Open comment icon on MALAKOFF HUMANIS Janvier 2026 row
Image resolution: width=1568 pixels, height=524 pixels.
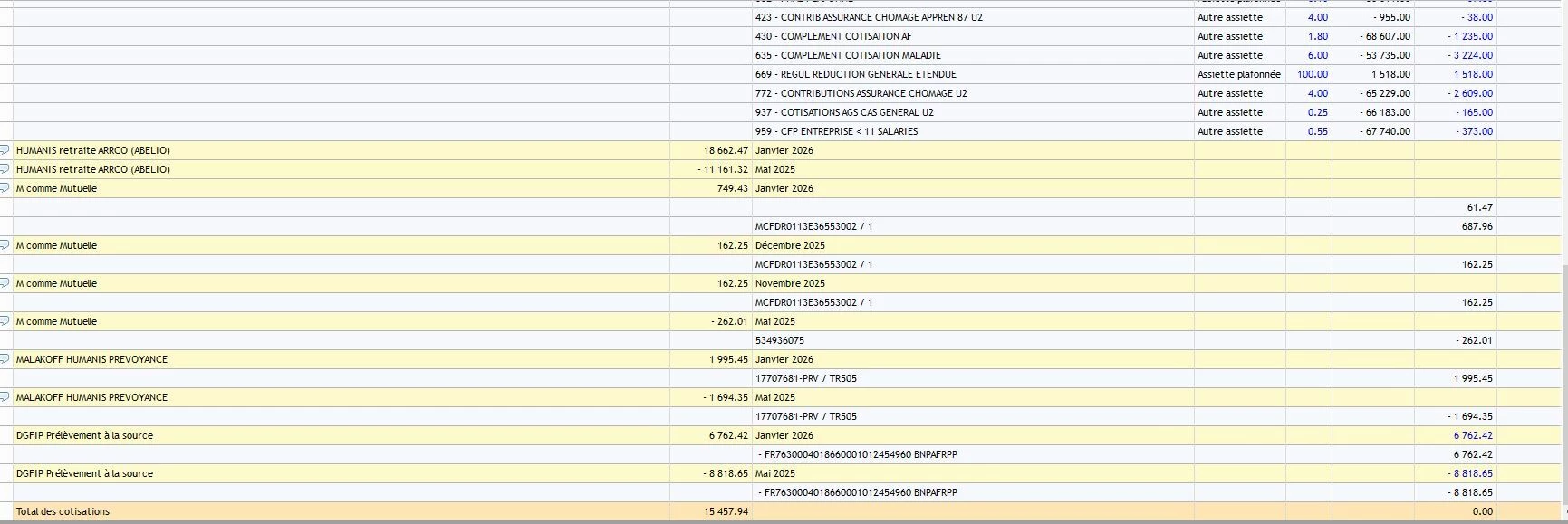coord(5,359)
